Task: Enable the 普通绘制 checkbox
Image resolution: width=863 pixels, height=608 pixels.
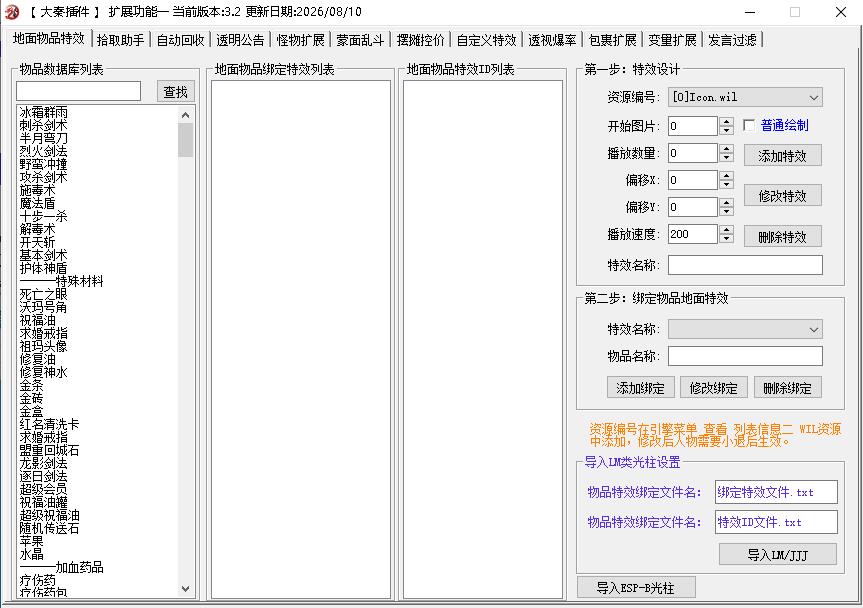Action: pos(749,125)
